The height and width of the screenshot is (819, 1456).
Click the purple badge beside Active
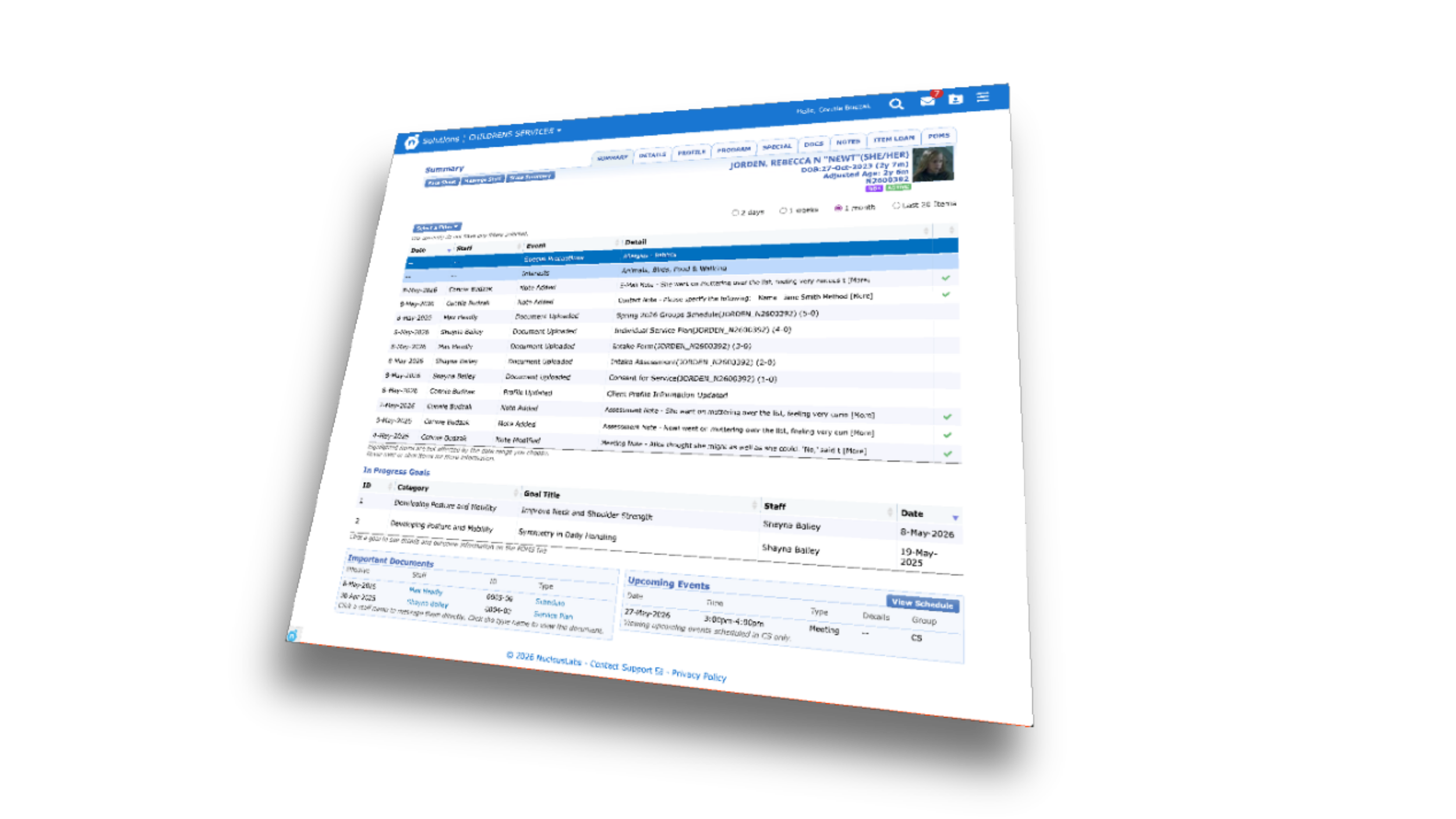874,188
